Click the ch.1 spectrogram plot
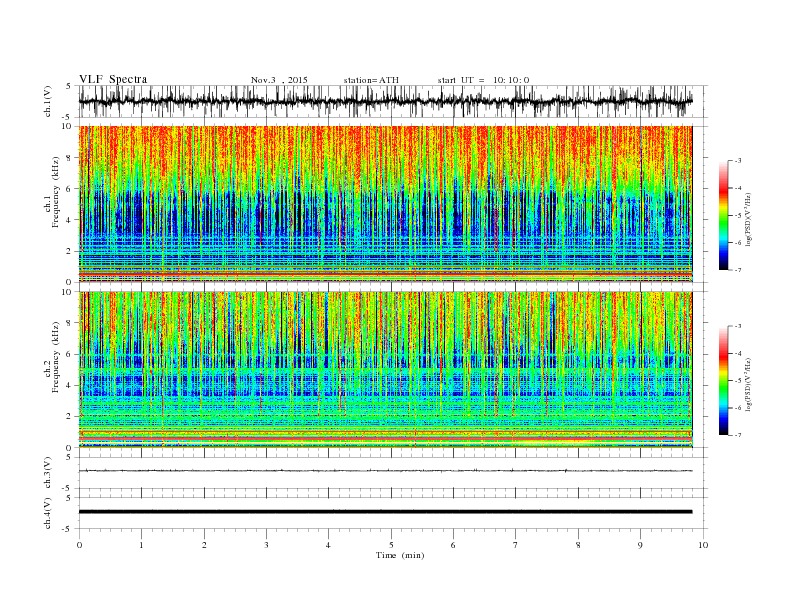792x612 pixels. pos(385,204)
